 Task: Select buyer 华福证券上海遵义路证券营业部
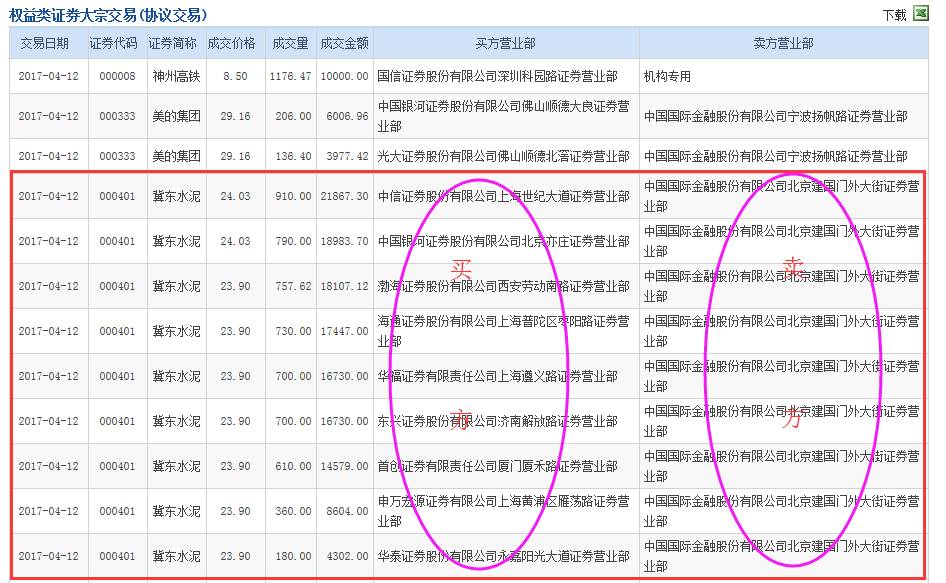point(498,376)
